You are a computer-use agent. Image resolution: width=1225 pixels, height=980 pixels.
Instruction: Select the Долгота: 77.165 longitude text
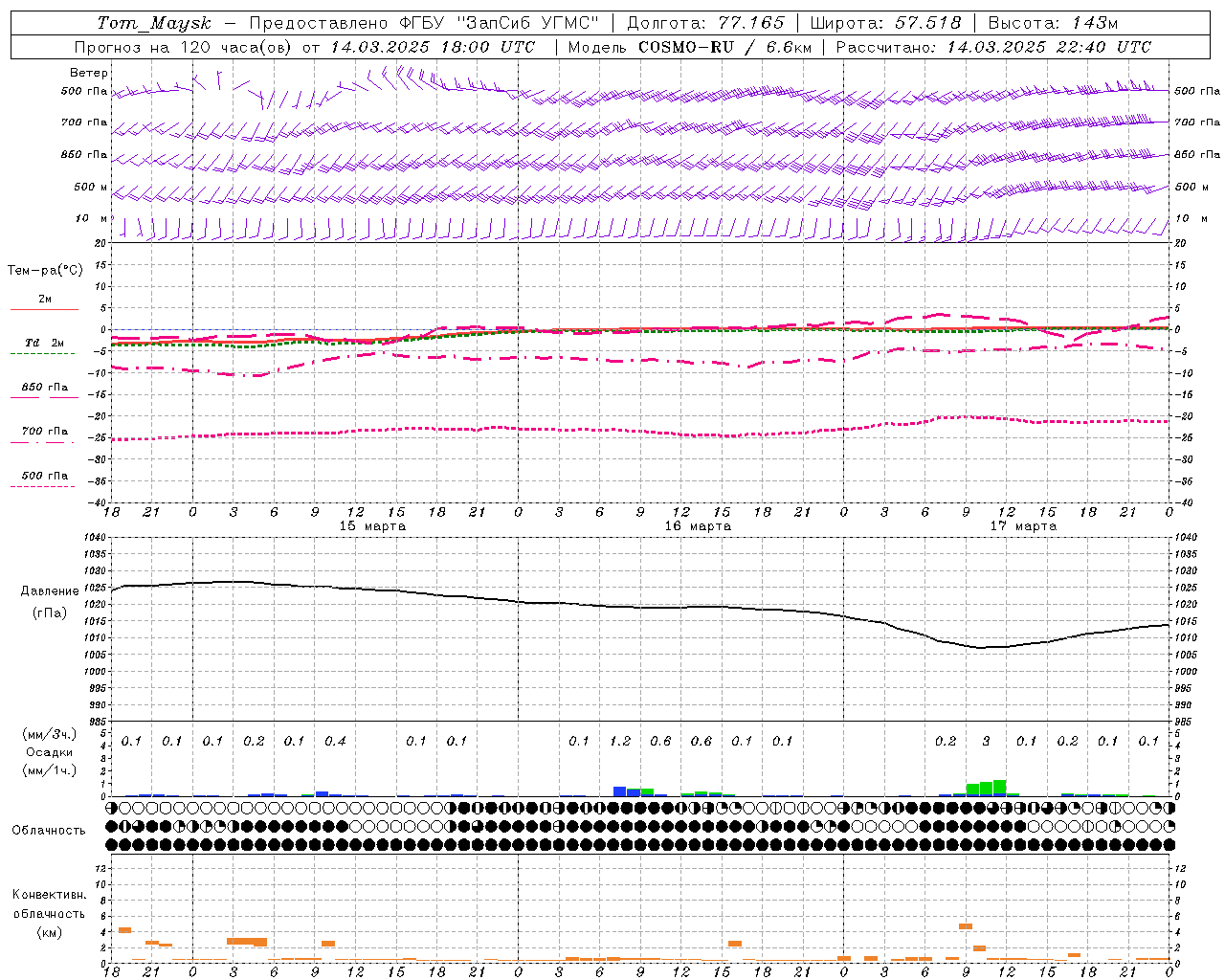pyautogui.click(x=705, y=23)
